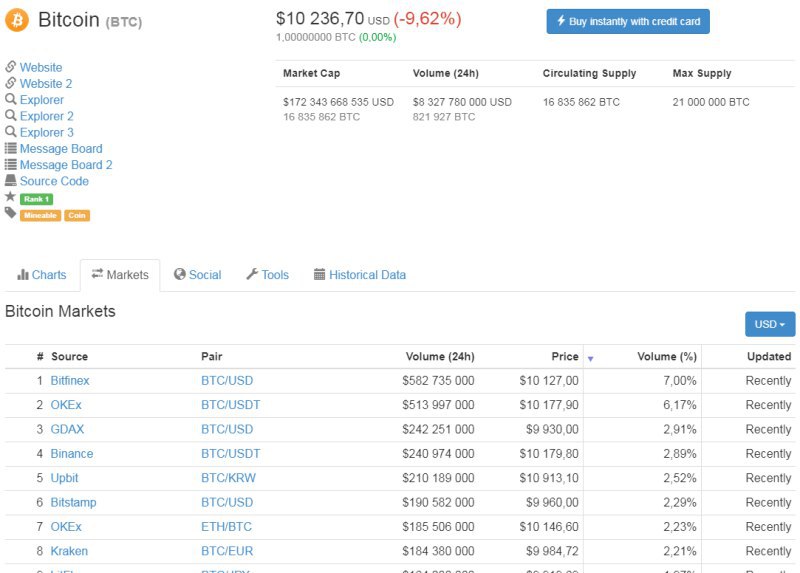This screenshot has height=573, width=800.
Task: Open the Bitfinex exchange link
Action: [70, 381]
